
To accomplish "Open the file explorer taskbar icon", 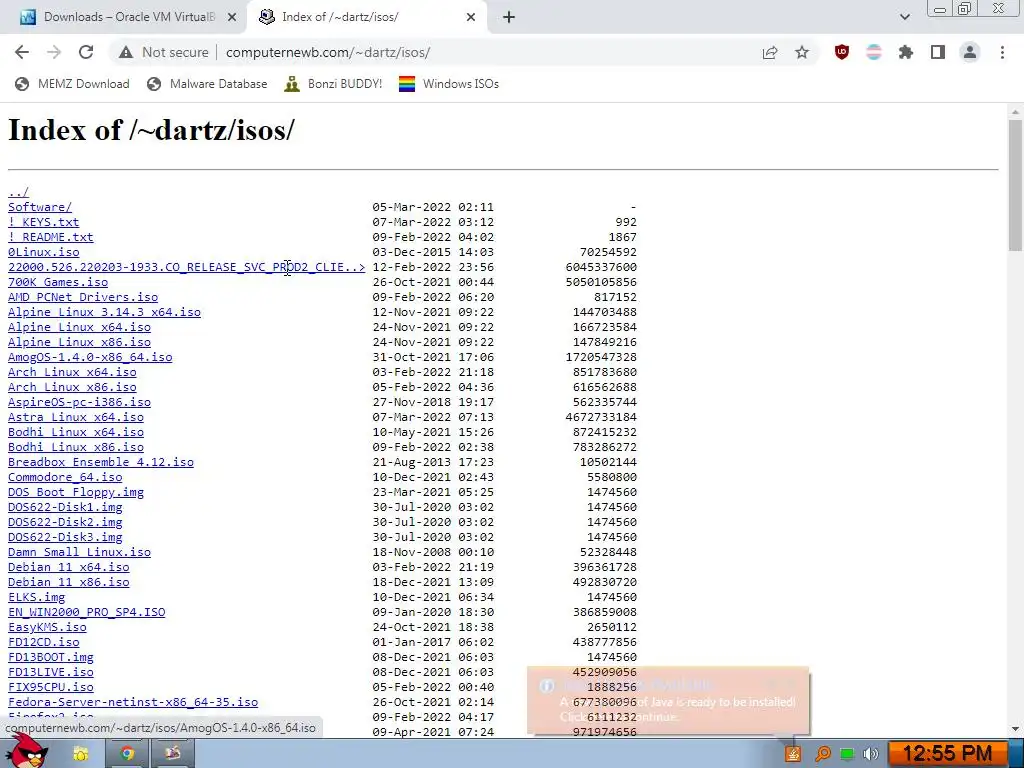I will [x=80, y=754].
